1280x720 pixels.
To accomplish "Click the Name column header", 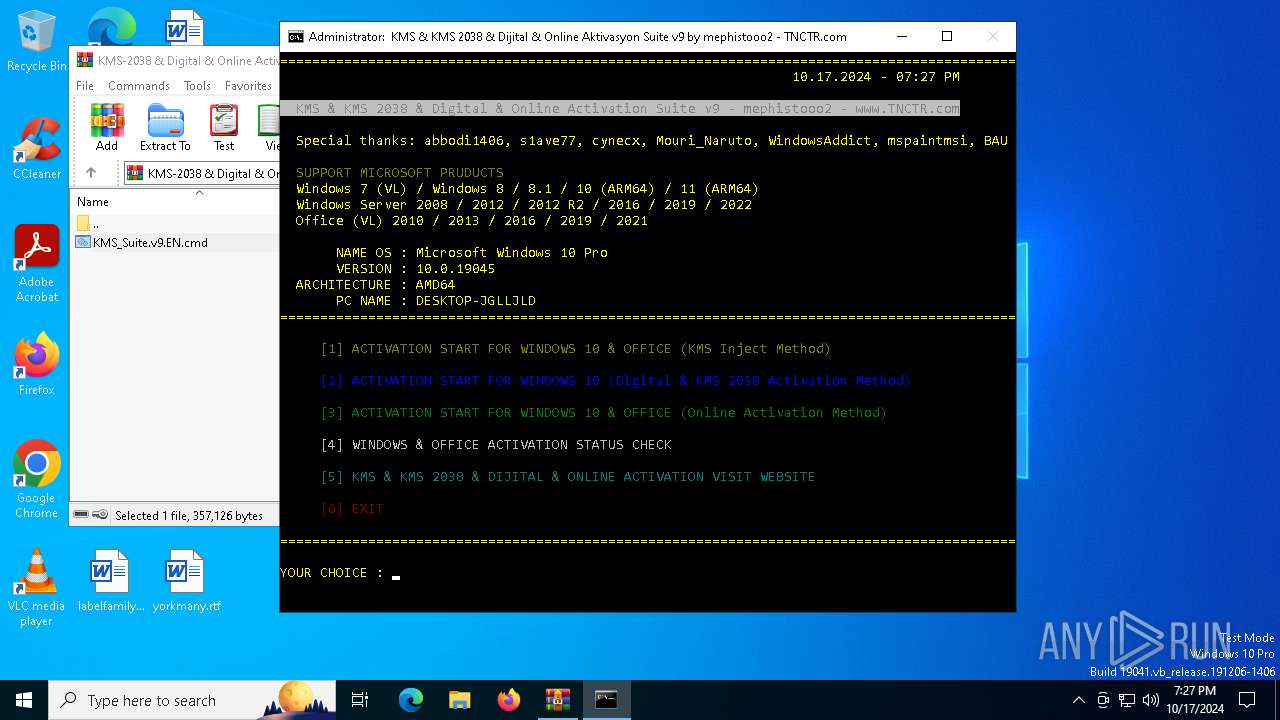I will [x=93, y=201].
